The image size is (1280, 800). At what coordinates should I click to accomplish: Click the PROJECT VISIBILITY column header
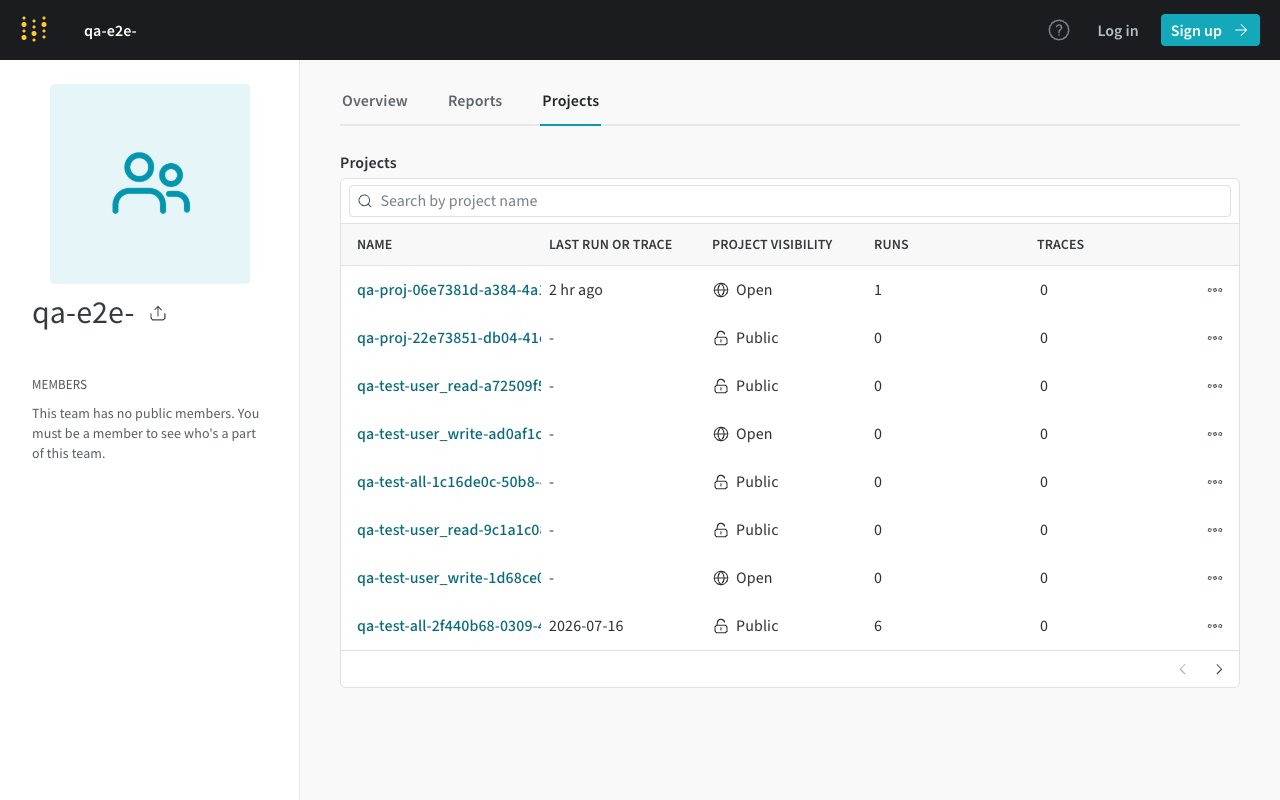[772, 245]
